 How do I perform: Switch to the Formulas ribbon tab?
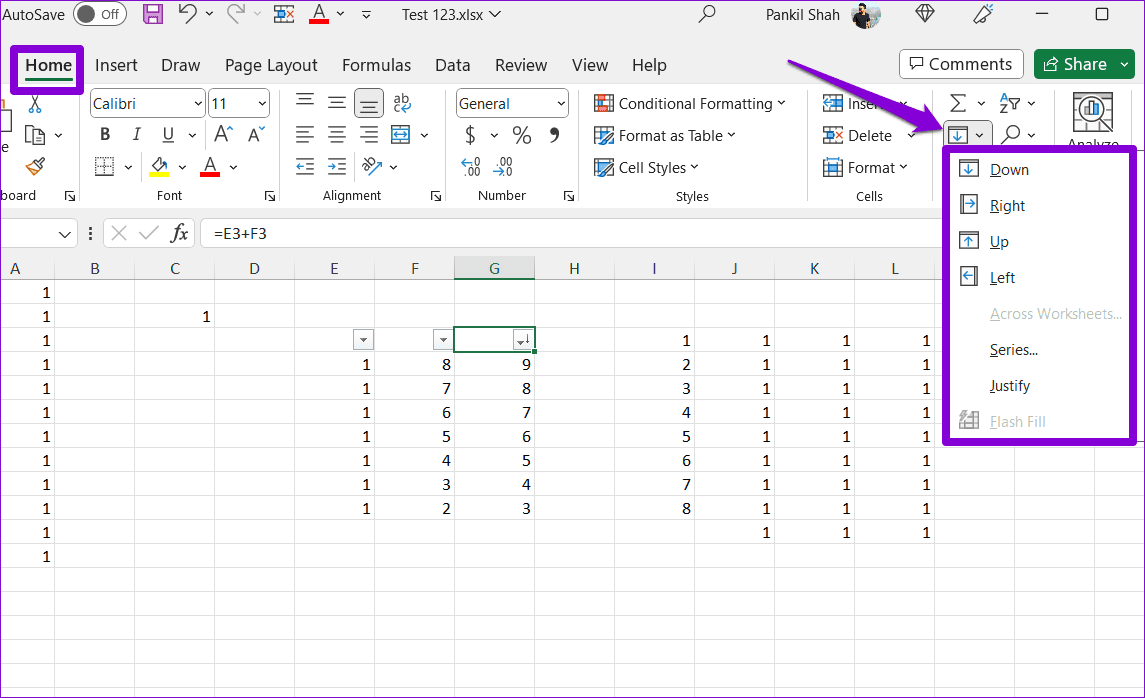coord(376,64)
